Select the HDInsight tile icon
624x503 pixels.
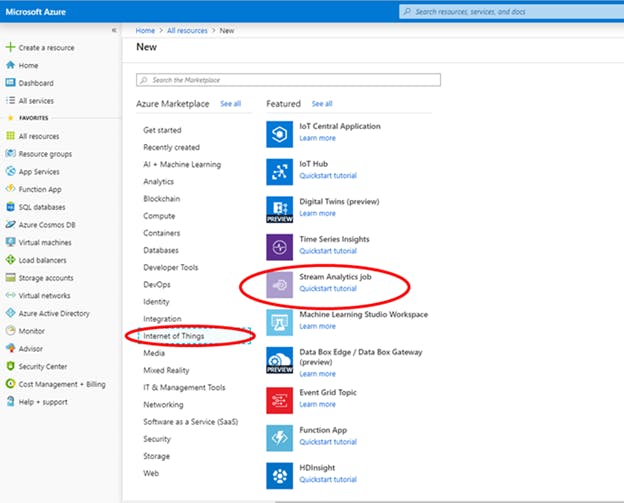click(x=279, y=476)
